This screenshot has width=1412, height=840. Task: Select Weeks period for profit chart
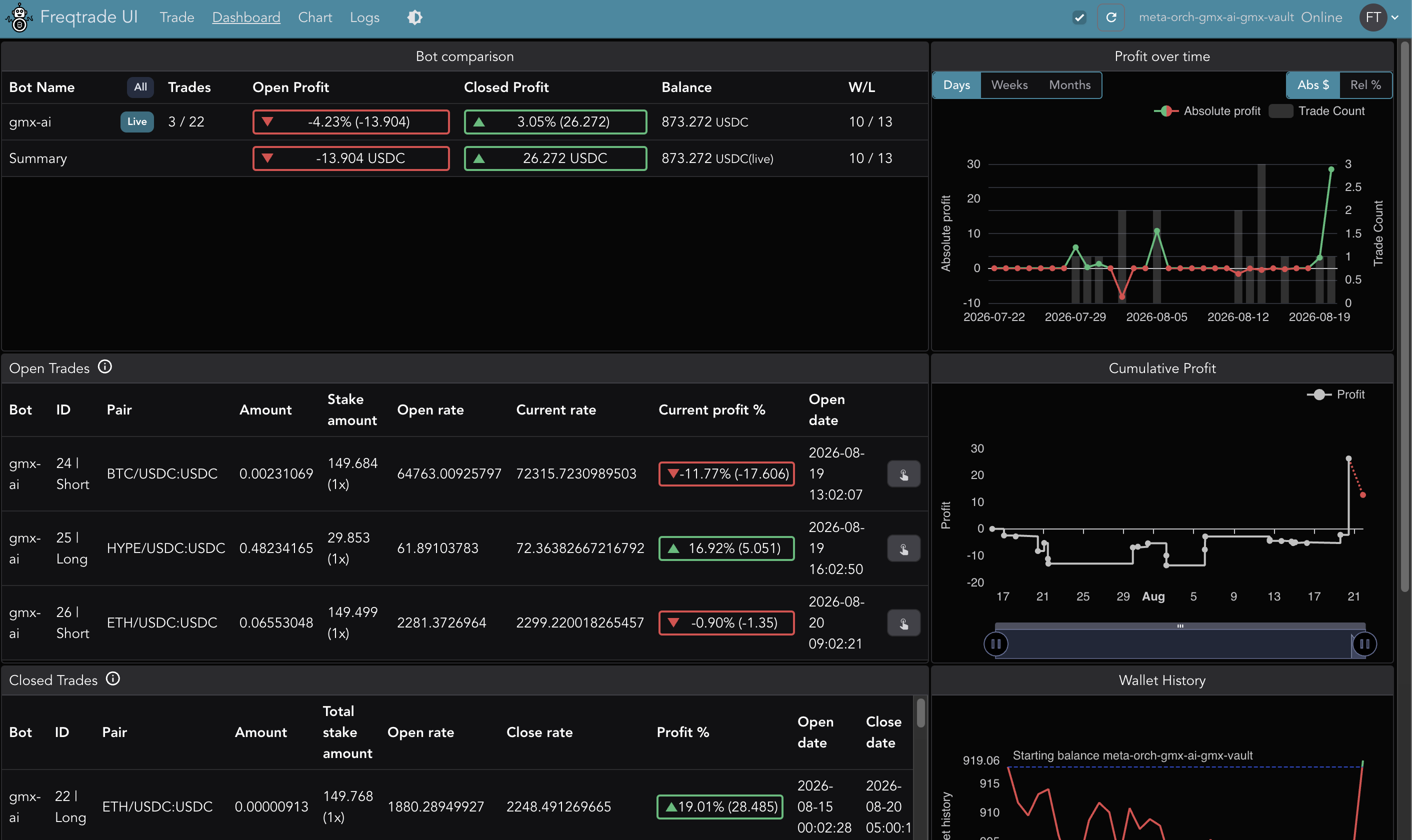(1009, 85)
